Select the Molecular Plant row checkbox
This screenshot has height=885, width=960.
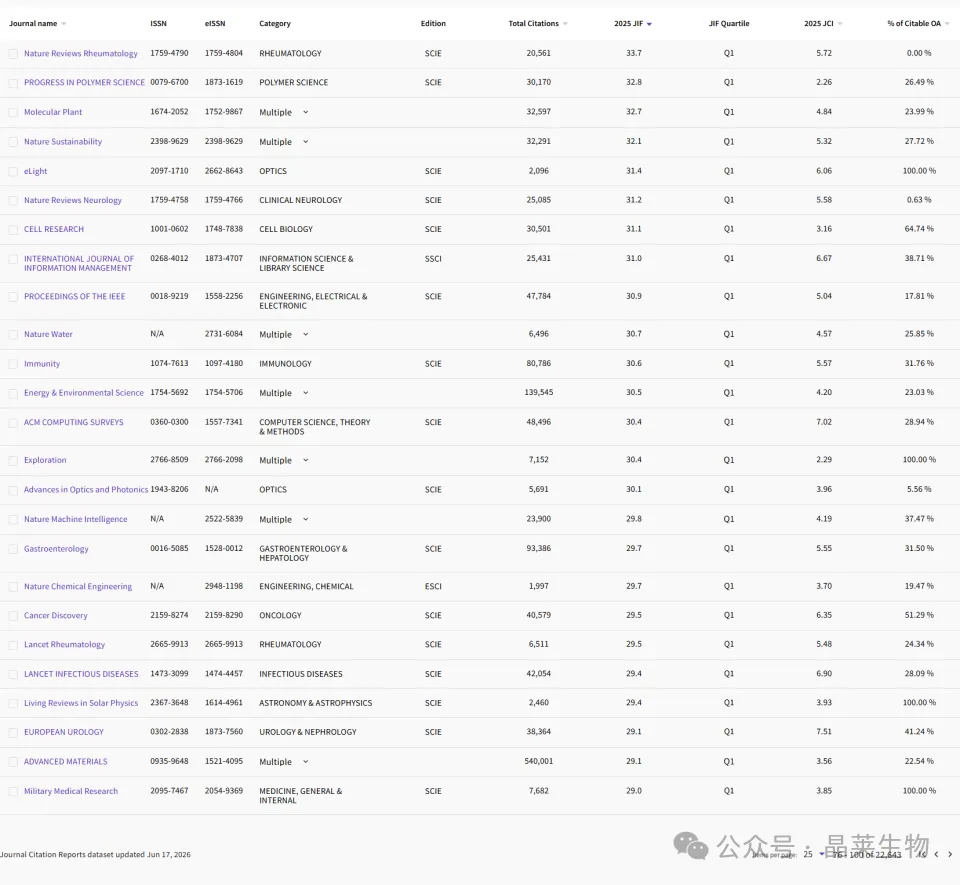(13, 113)
